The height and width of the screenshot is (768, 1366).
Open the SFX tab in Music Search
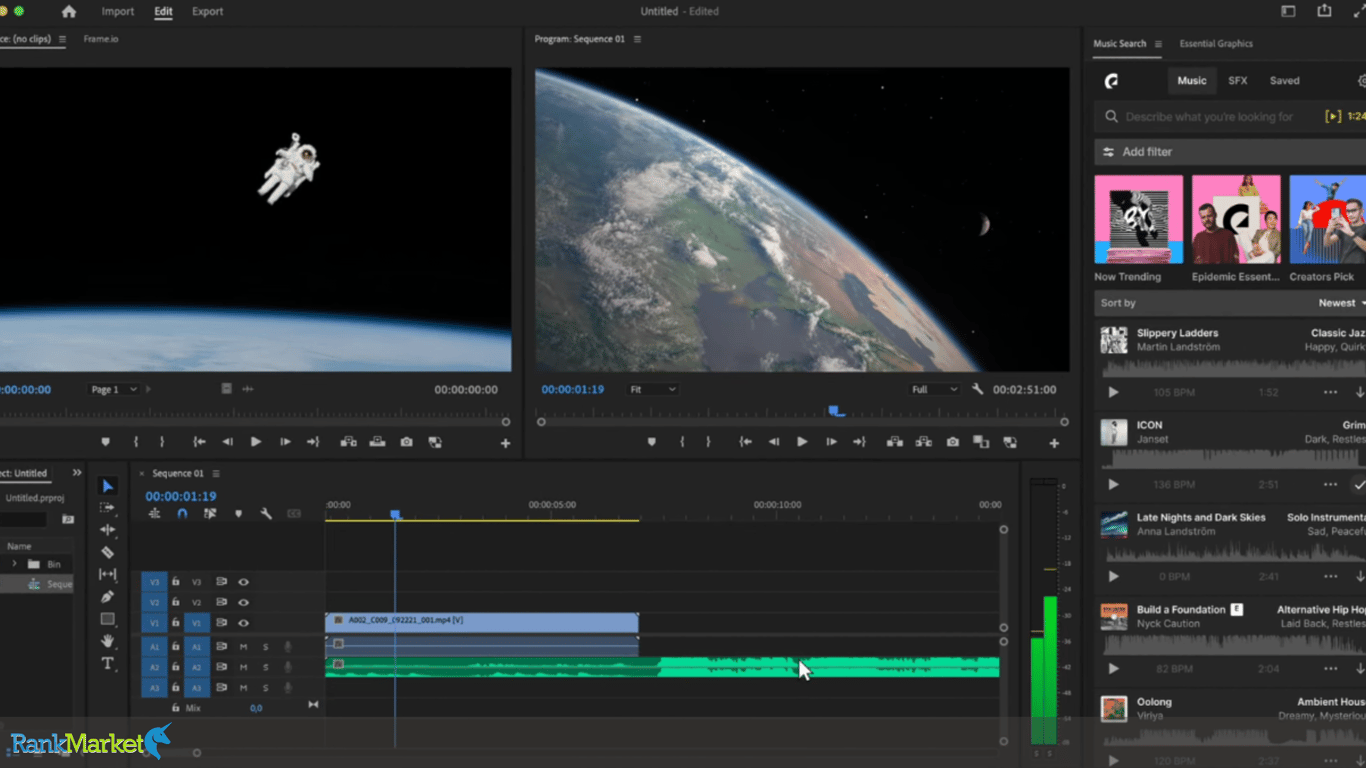[1238, 81]
